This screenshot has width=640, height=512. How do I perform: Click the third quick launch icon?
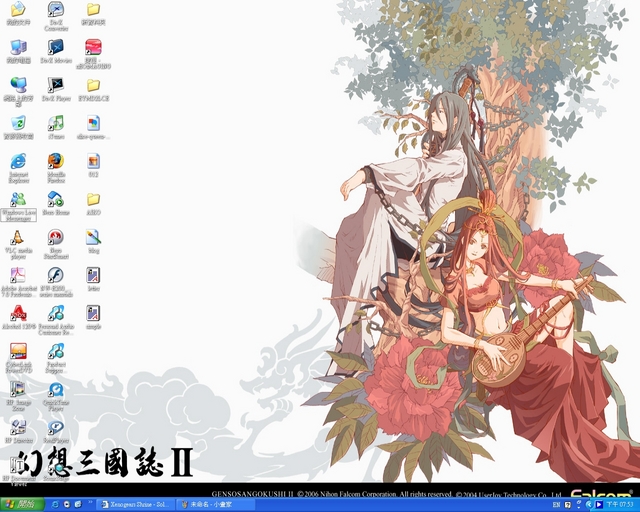pos(78,505)
